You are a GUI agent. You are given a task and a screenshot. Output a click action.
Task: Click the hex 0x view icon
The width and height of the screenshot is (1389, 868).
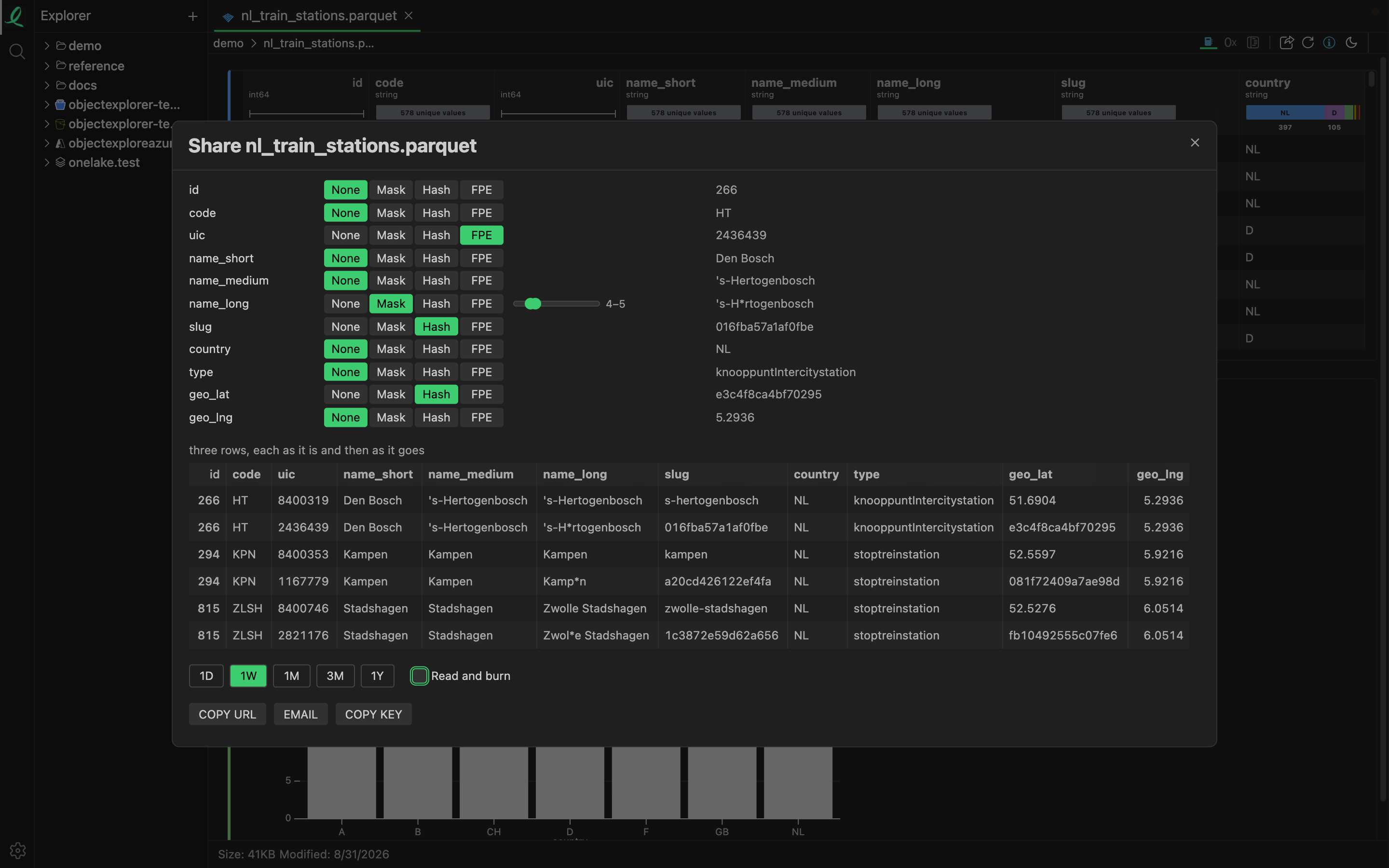[1230, 42]
